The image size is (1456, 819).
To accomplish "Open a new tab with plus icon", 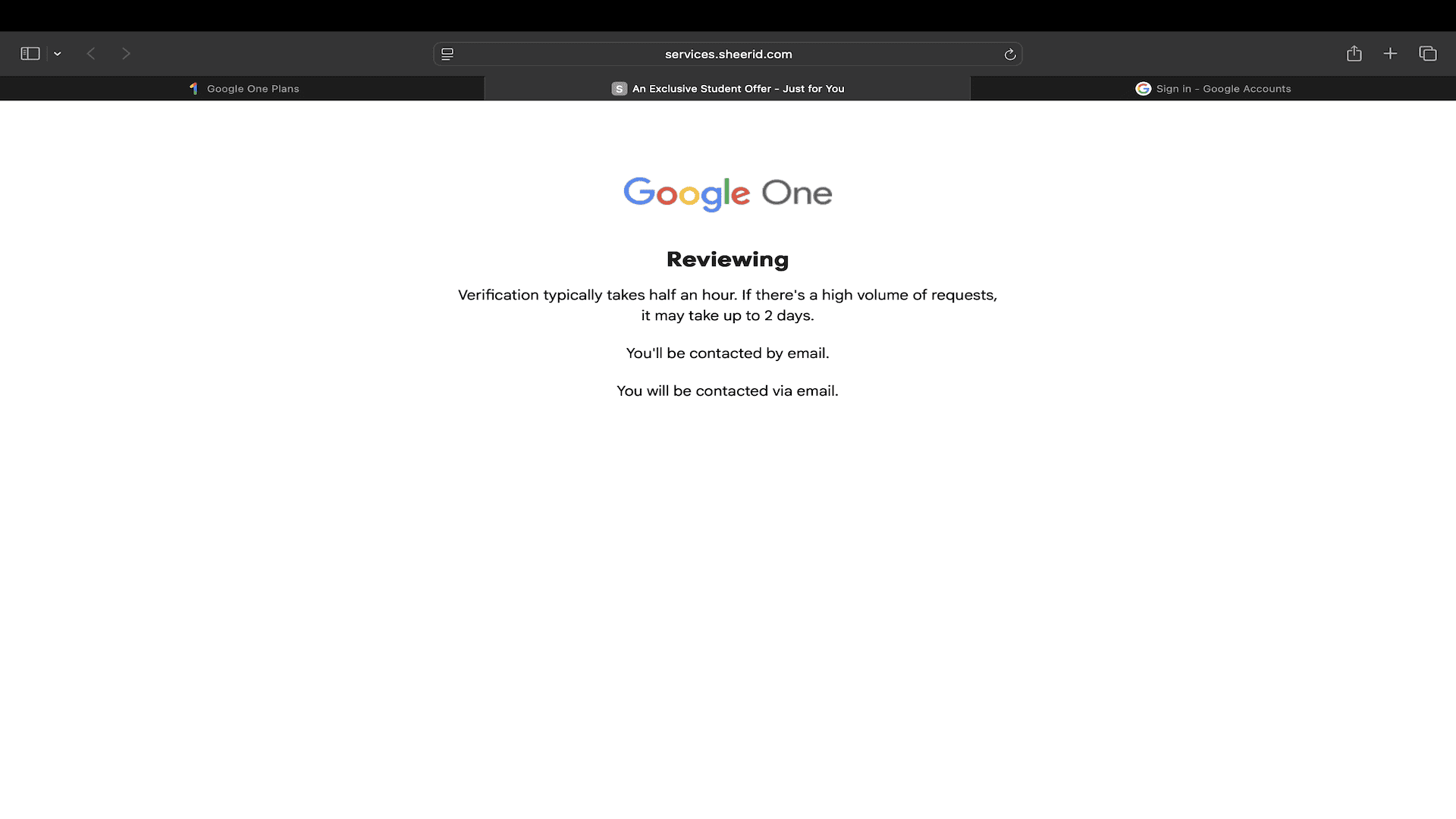I will coord(1390,53).
